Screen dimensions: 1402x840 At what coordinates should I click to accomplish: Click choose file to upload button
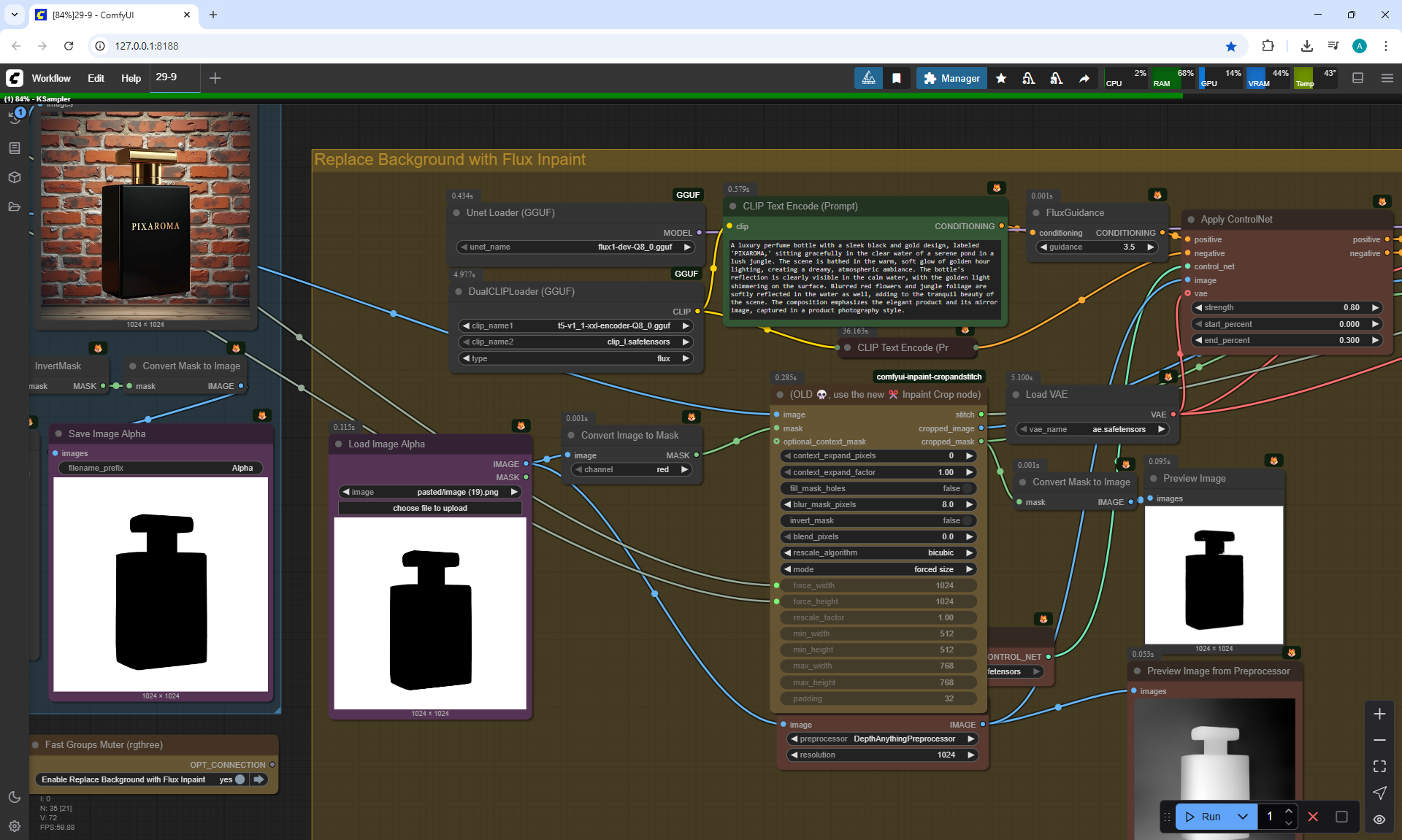pos(429,508)
